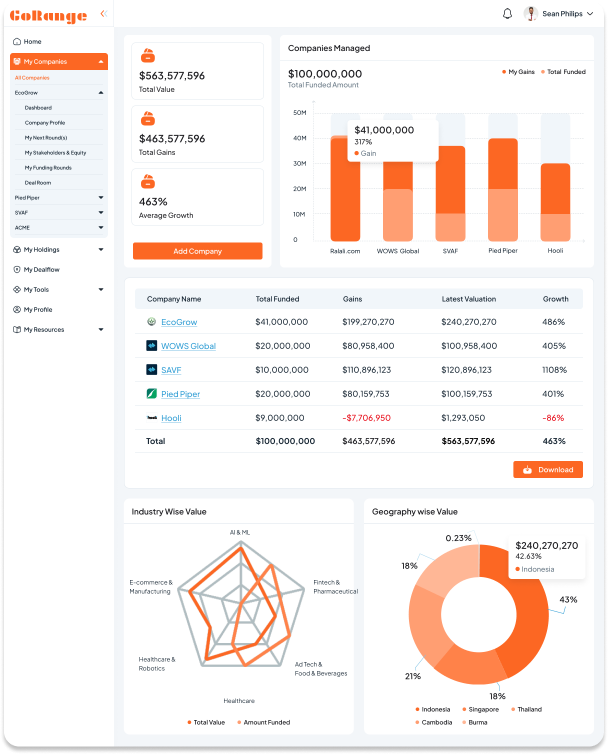Click the WOWS Global logo icon
608x755 pixels.
[x=152, y=345]
